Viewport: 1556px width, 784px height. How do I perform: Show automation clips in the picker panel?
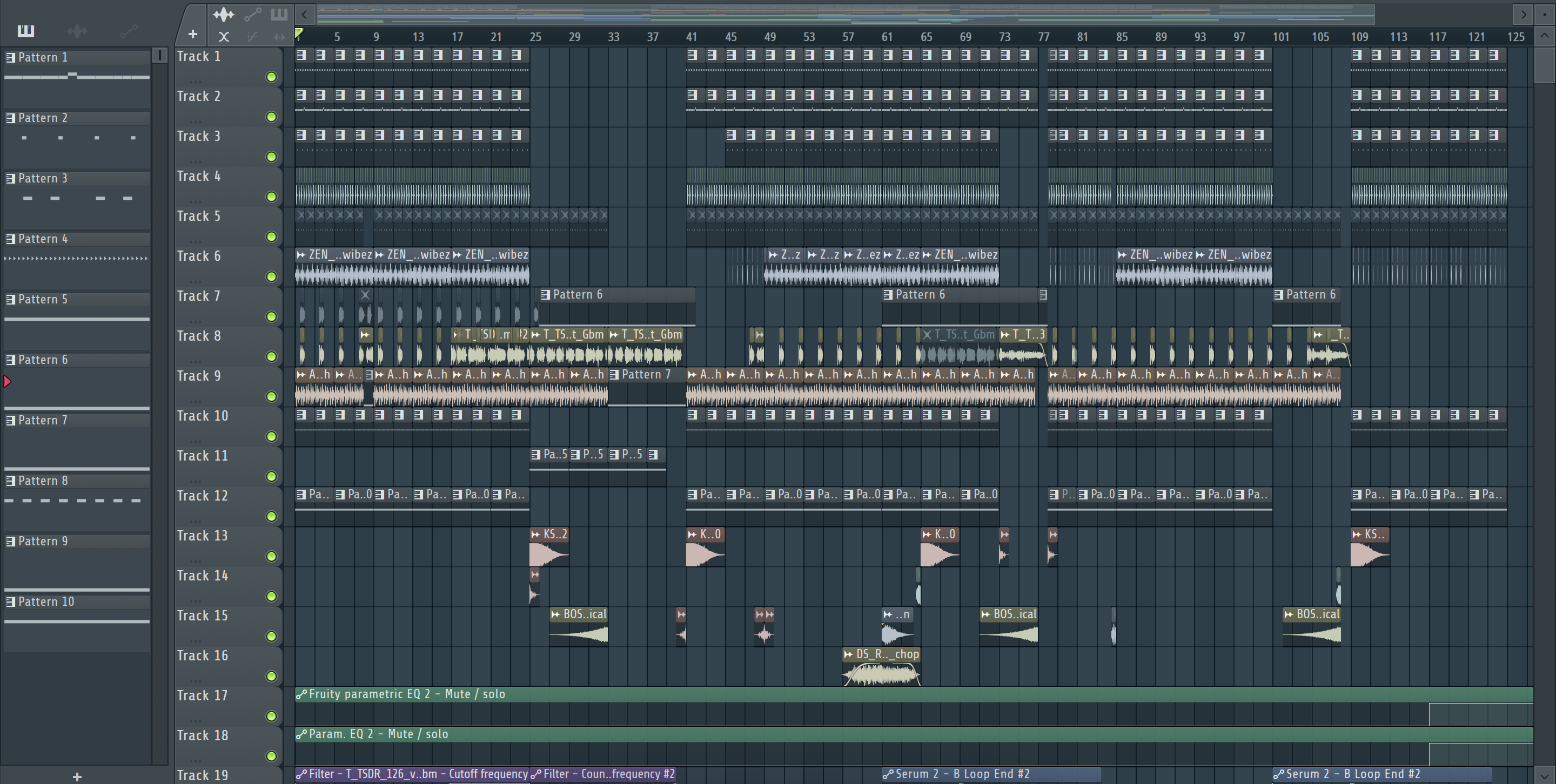click(129, 30)
